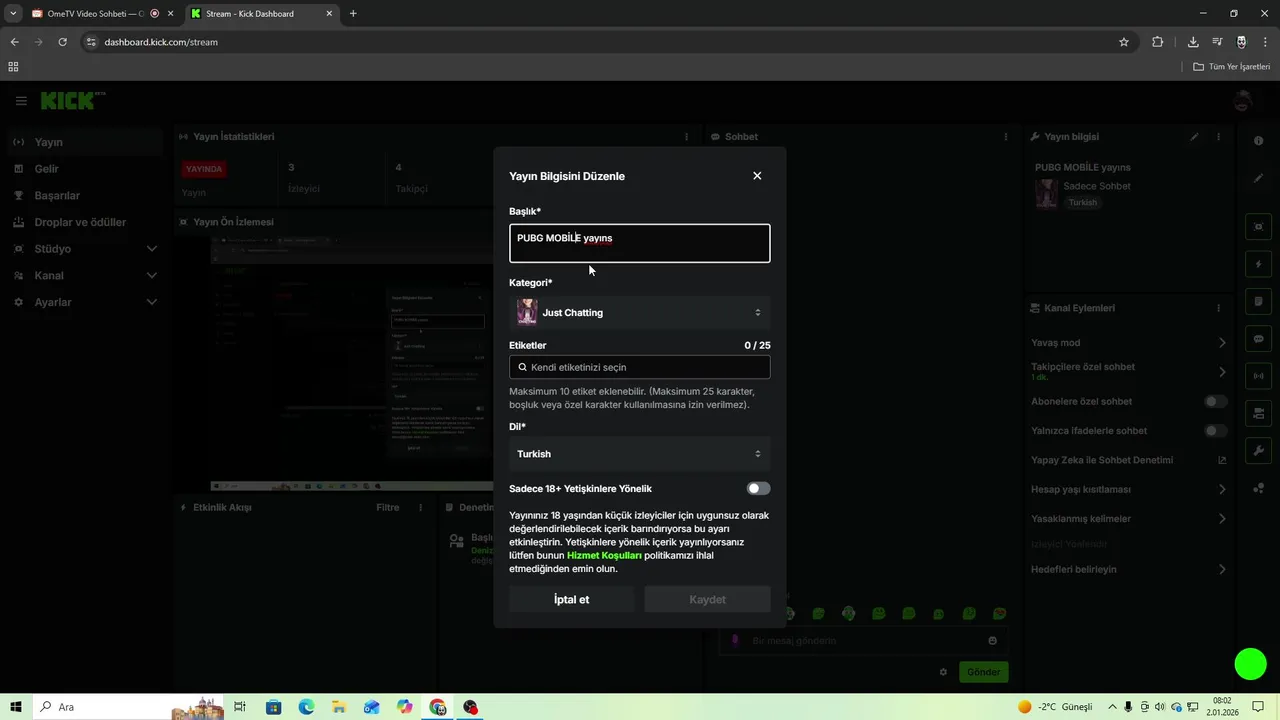Open Microsoft Edge from the taskbar

pos(306,707)
